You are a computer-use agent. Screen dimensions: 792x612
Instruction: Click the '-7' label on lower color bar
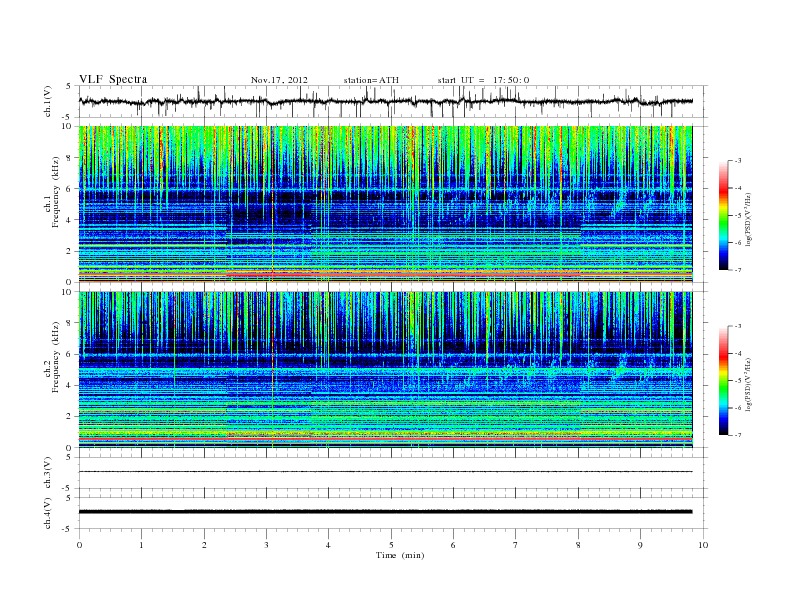738,435
